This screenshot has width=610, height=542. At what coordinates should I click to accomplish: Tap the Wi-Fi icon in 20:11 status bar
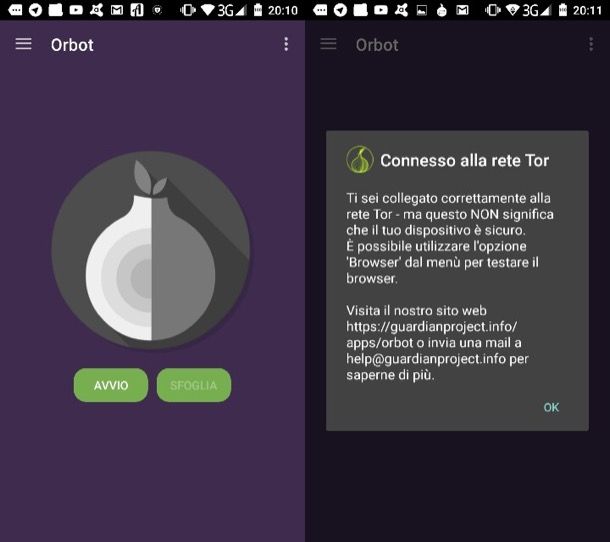pyautogui.click(x=512, y=10)
